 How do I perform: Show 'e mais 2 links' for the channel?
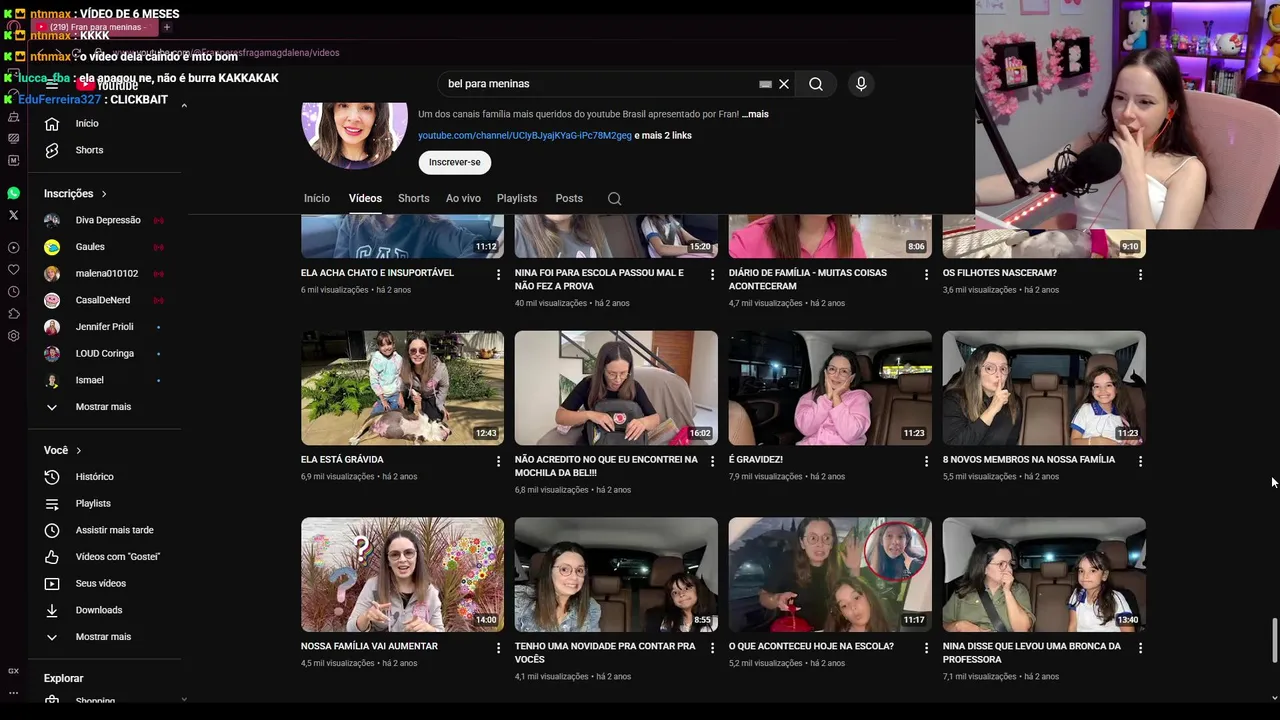point(663,135)
